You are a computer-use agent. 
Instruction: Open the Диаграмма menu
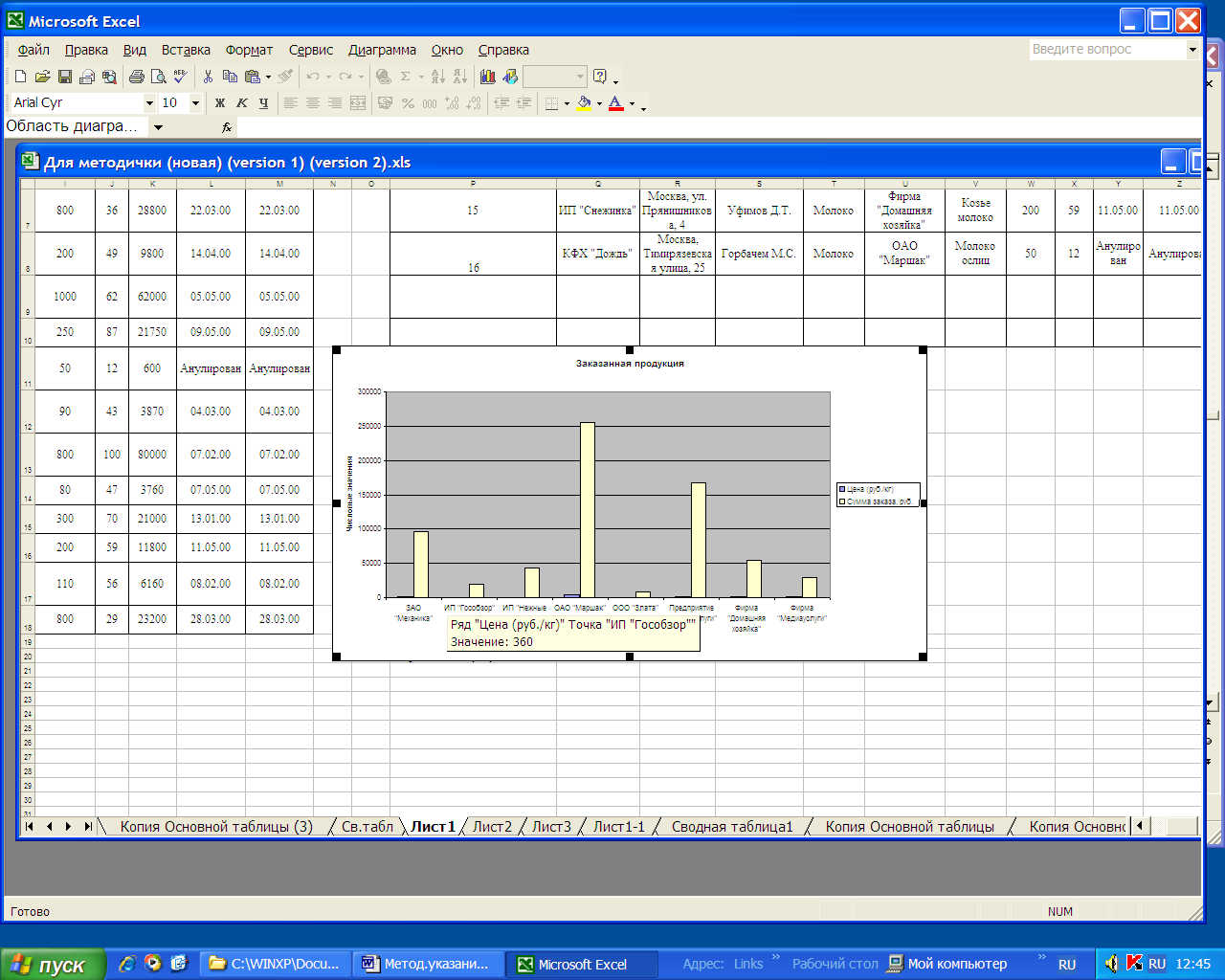[382, 50]
